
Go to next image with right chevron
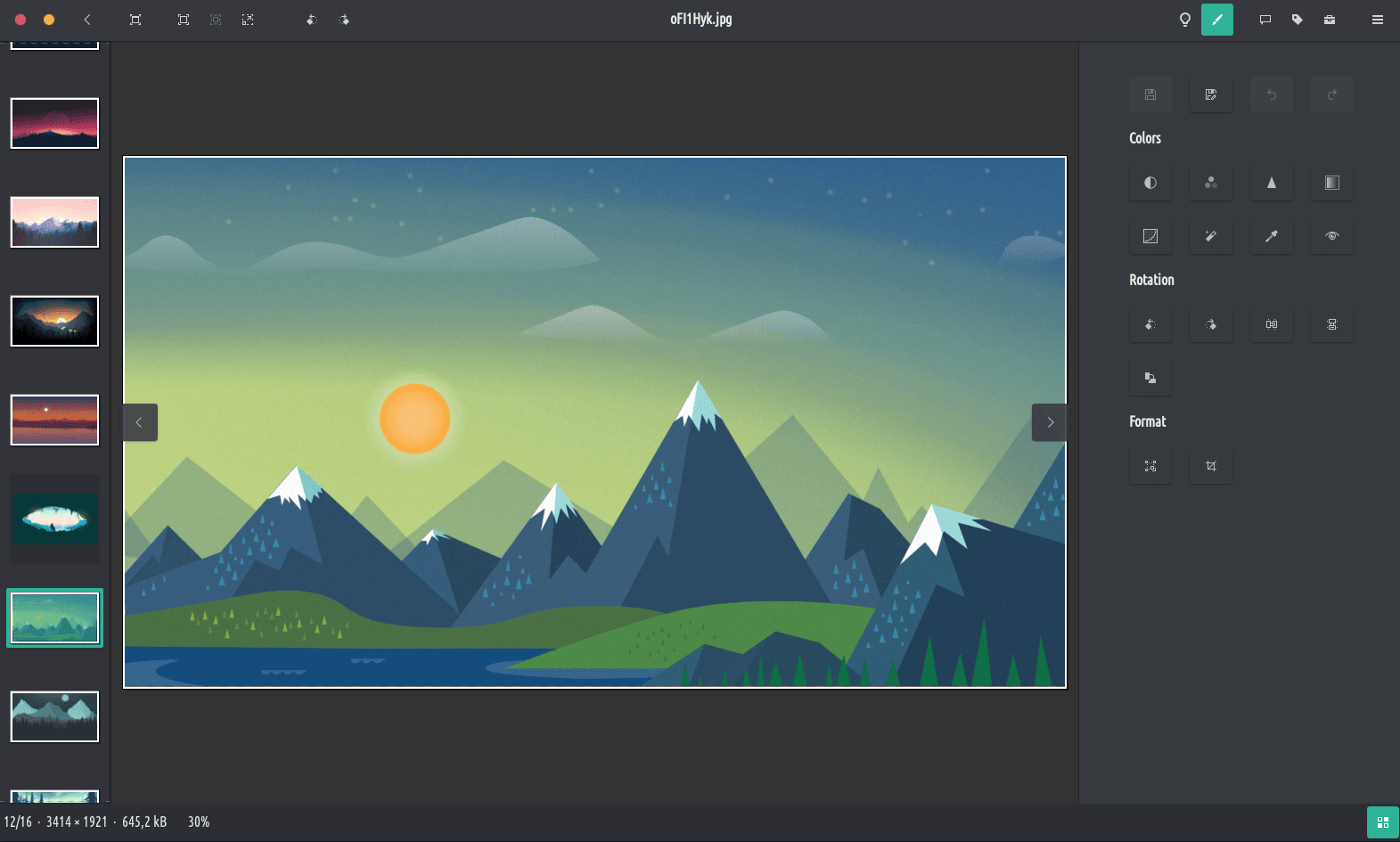tap(1050, 422)
